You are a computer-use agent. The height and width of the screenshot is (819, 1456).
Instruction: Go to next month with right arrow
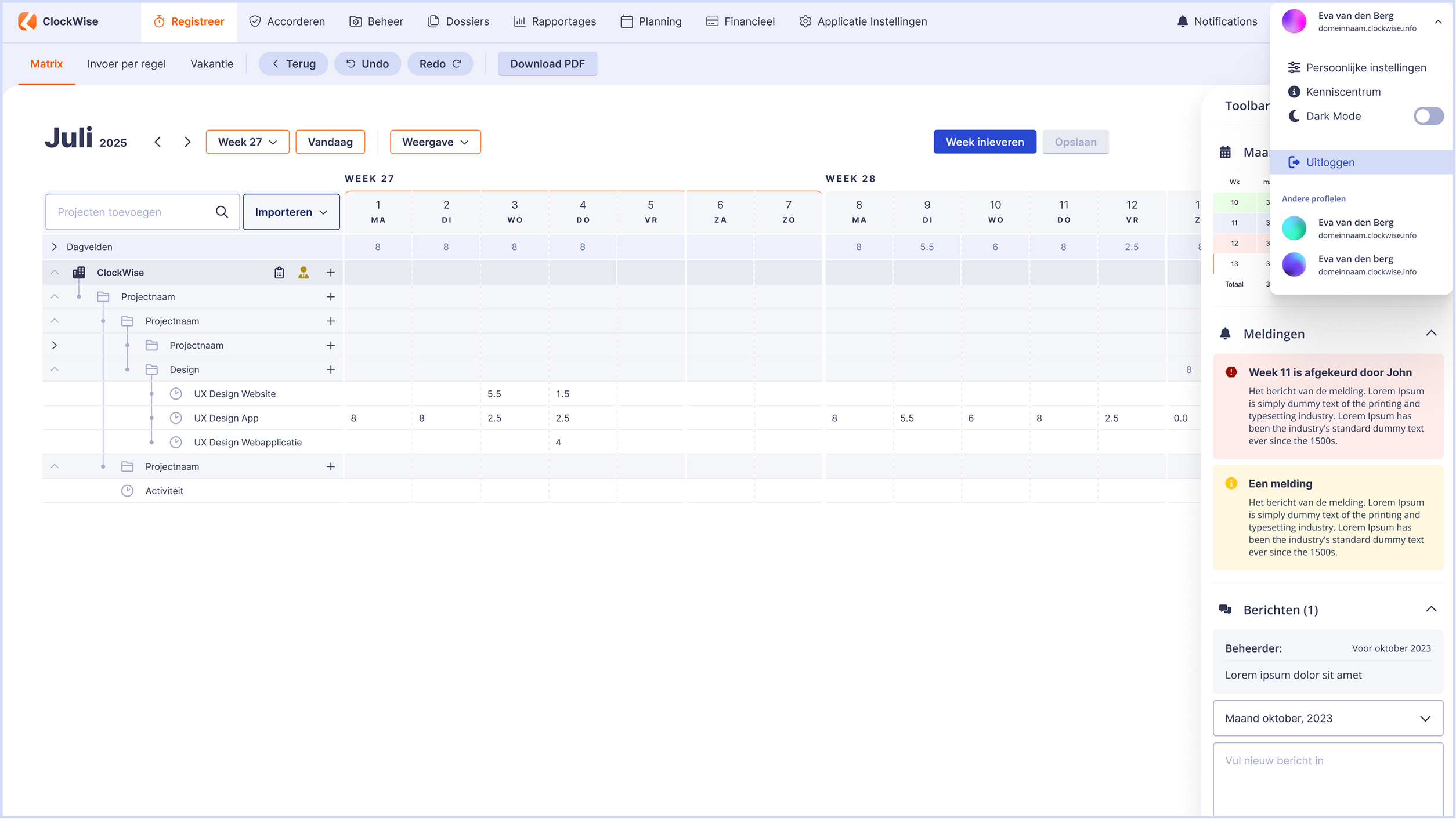click(187, 142)
